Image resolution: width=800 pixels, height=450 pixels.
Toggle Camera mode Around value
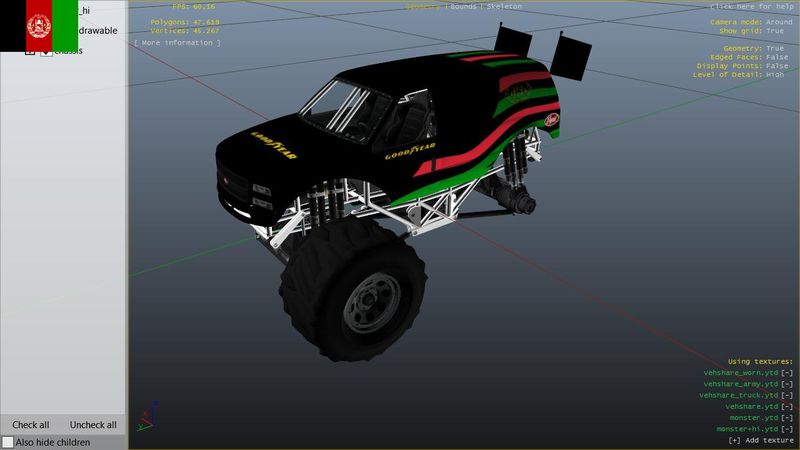[x=779, y=22]
